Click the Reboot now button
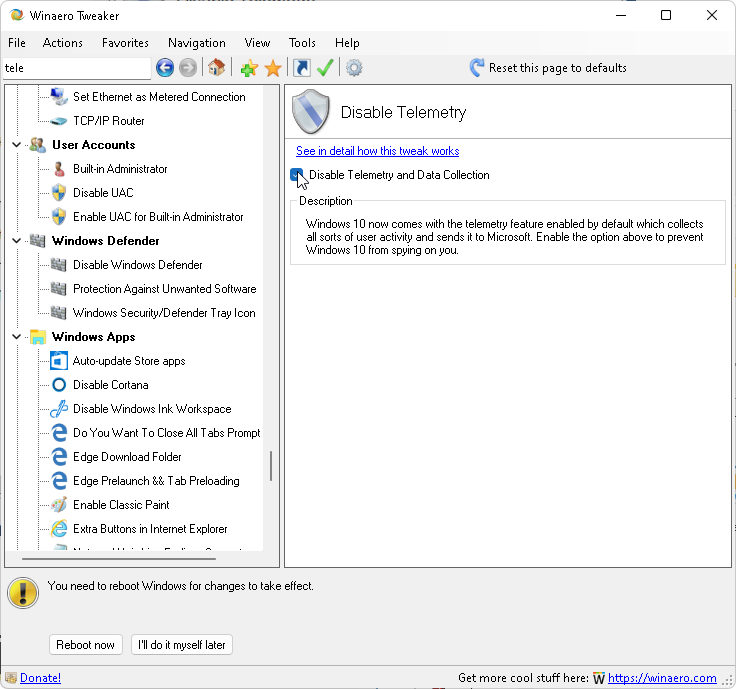The height and width of the screenshot is (689, 736). point(85,645)
